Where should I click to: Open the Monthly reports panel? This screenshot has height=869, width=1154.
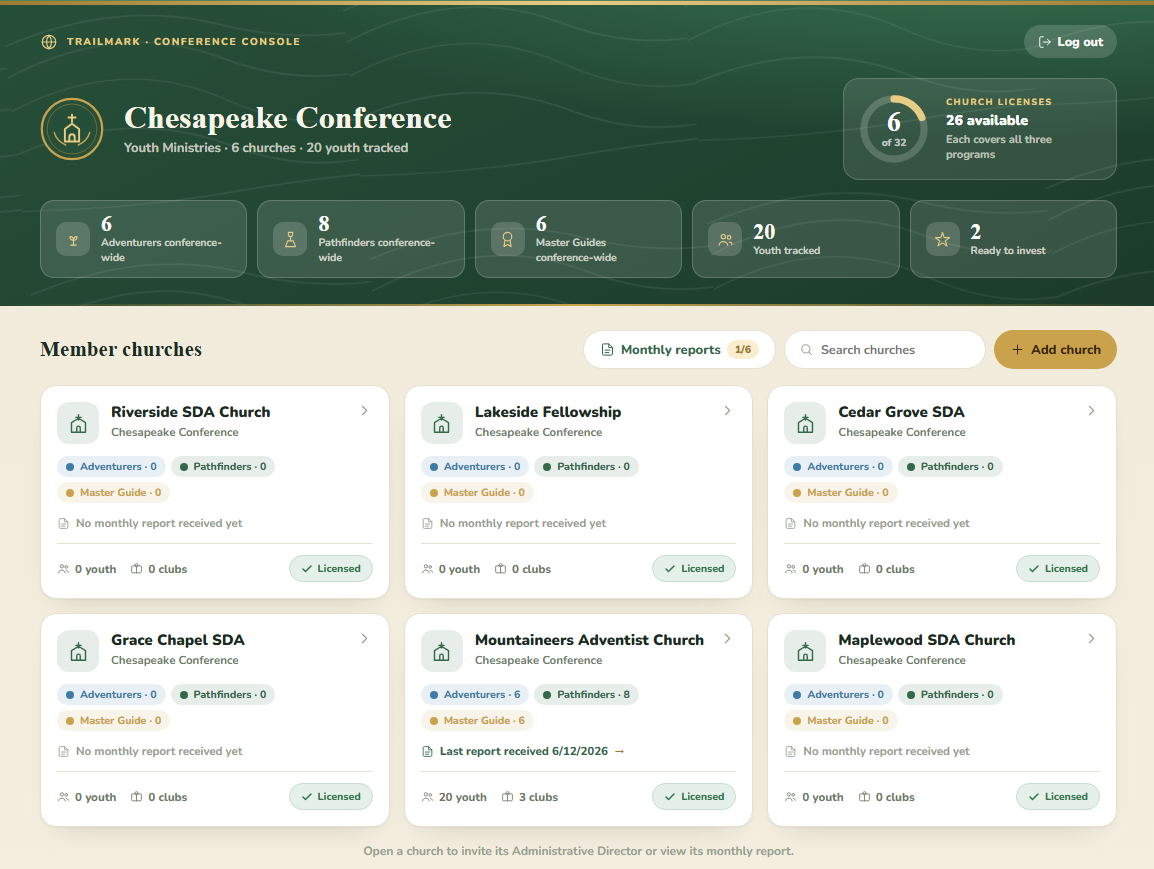pos(679,350)
